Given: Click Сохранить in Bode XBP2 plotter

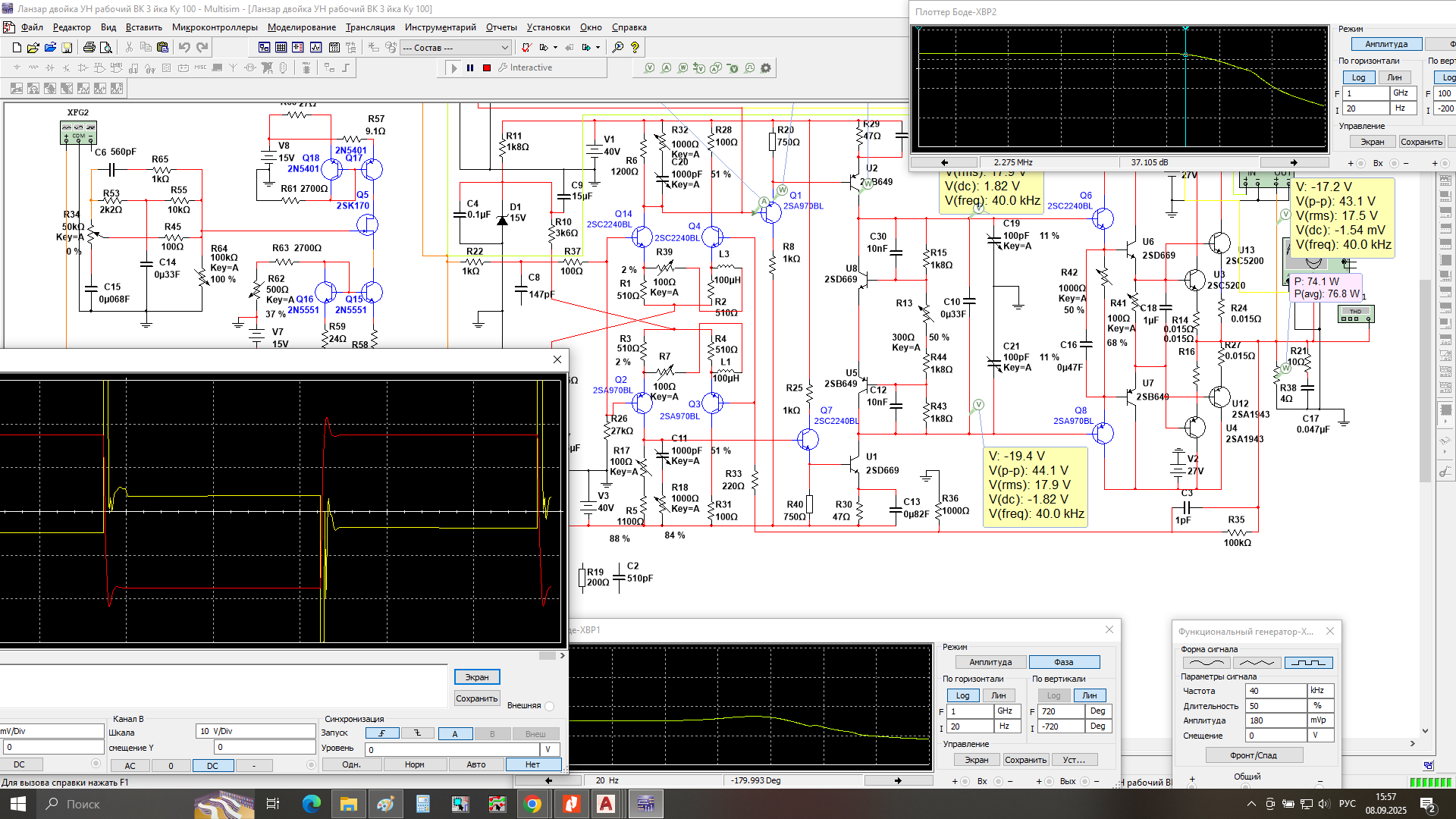Looking at the screenshot, I should click(x=1421, y=142).
